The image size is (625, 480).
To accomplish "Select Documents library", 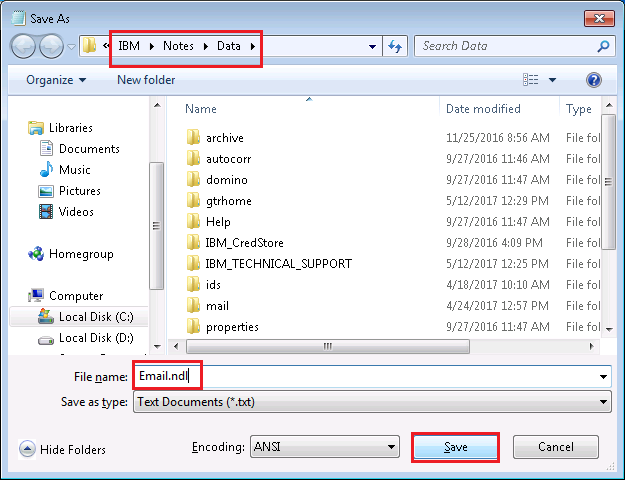I will pyautogui.click(x=79, y=149).
